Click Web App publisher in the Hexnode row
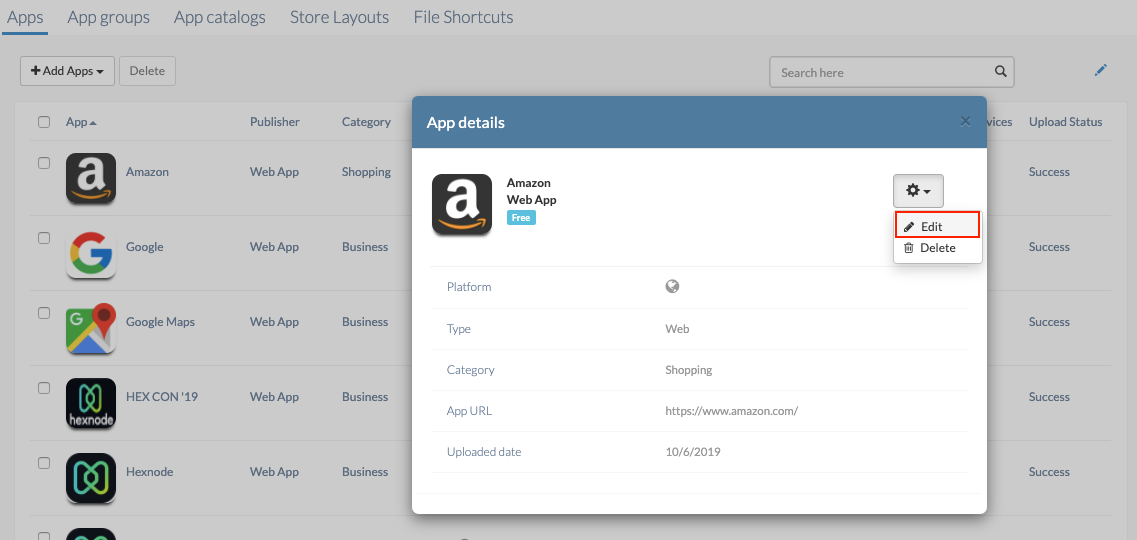1137x540 pixels. [x=274, y=472]
